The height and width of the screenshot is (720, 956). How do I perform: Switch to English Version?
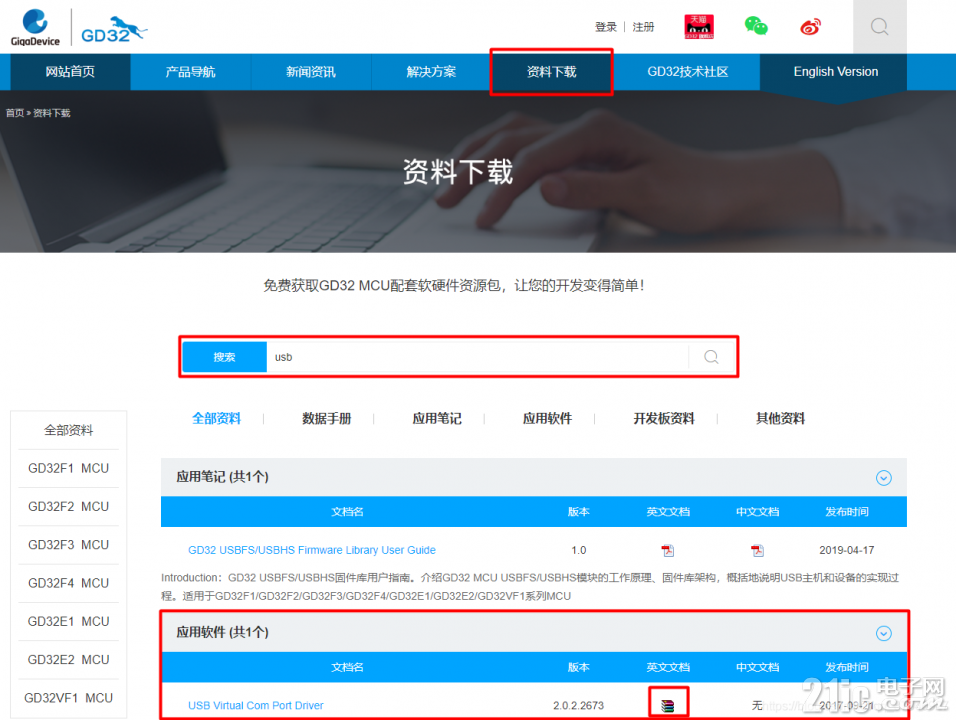click(x=836, y=72)
